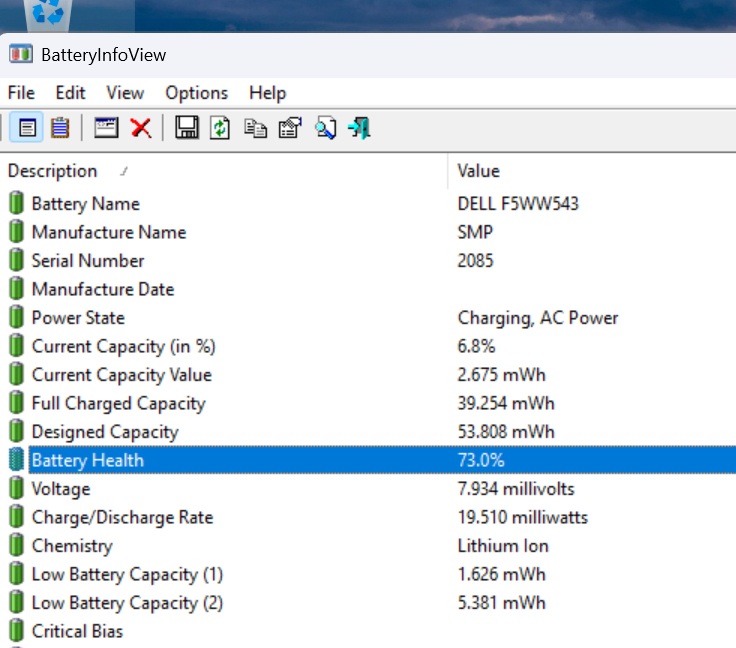Click the battery icon beside Chemistry
This screenshot has height=648, width=736.
[x=16, y=545]
